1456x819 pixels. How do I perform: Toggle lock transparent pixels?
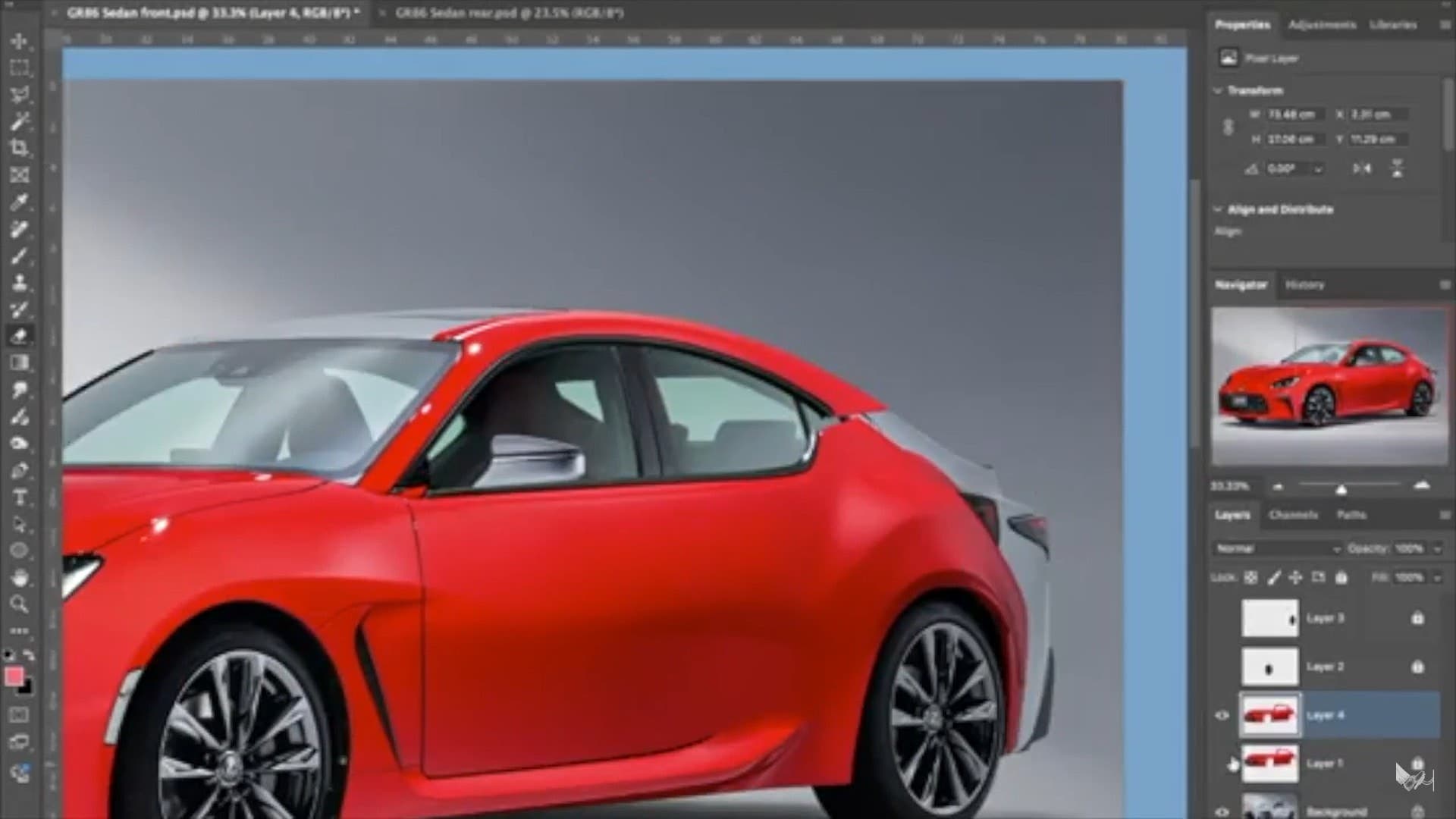1250,578
